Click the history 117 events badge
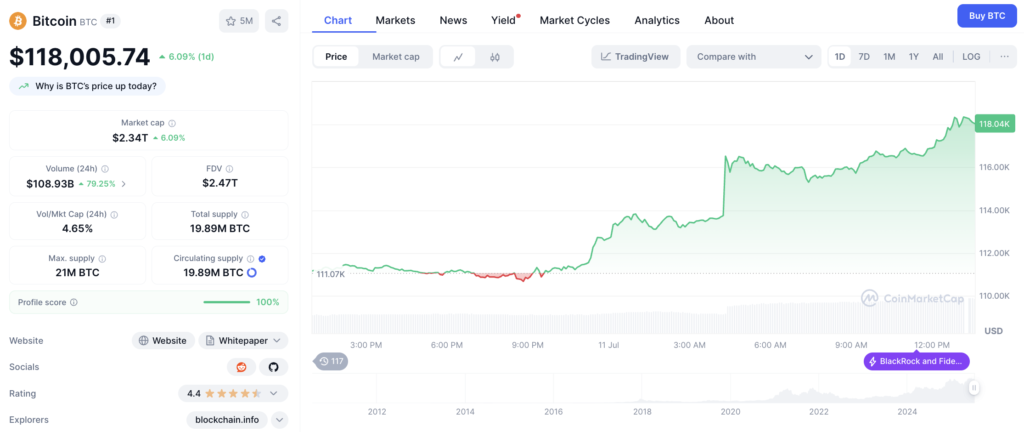 click(x=332, y=361)
